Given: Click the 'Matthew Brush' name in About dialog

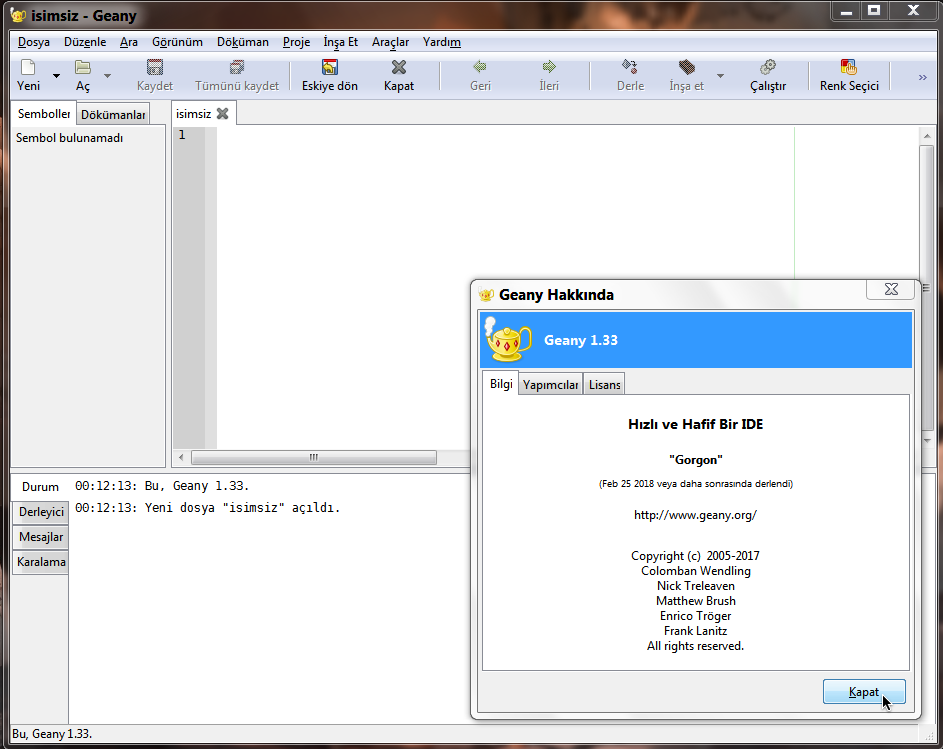Looking at the screenshot, I should tap(696, 601).
